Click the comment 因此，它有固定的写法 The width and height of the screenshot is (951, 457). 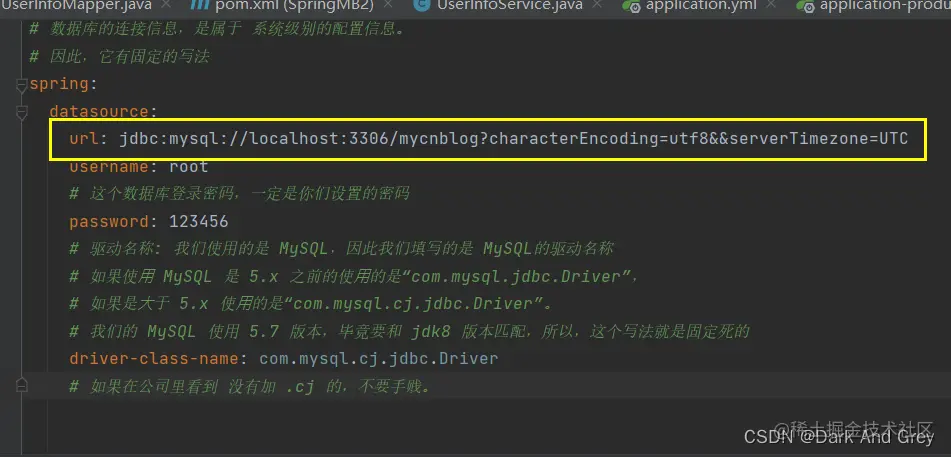(119, 56)
